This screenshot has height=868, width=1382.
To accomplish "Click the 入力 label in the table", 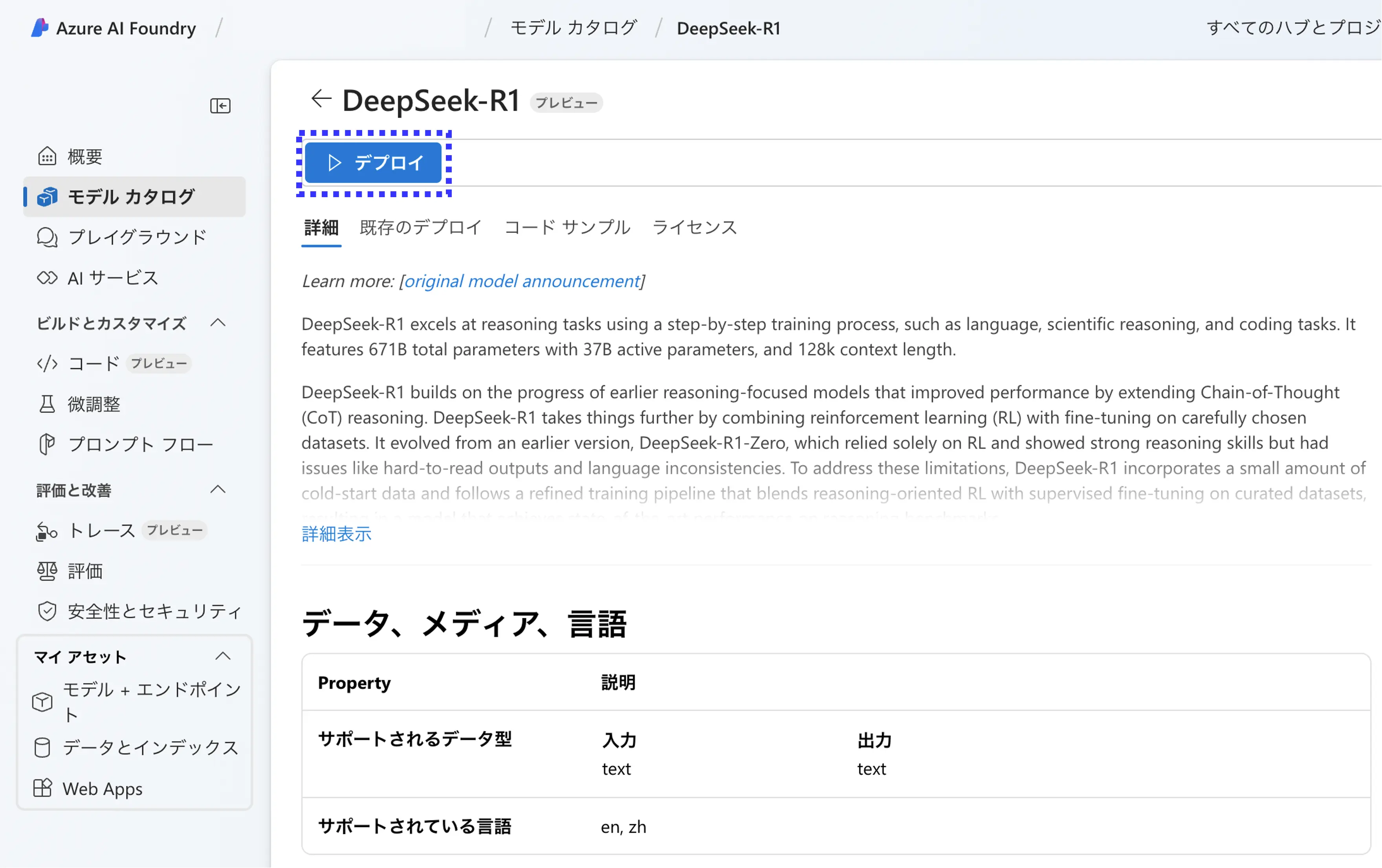I will [x=619, y=740].
